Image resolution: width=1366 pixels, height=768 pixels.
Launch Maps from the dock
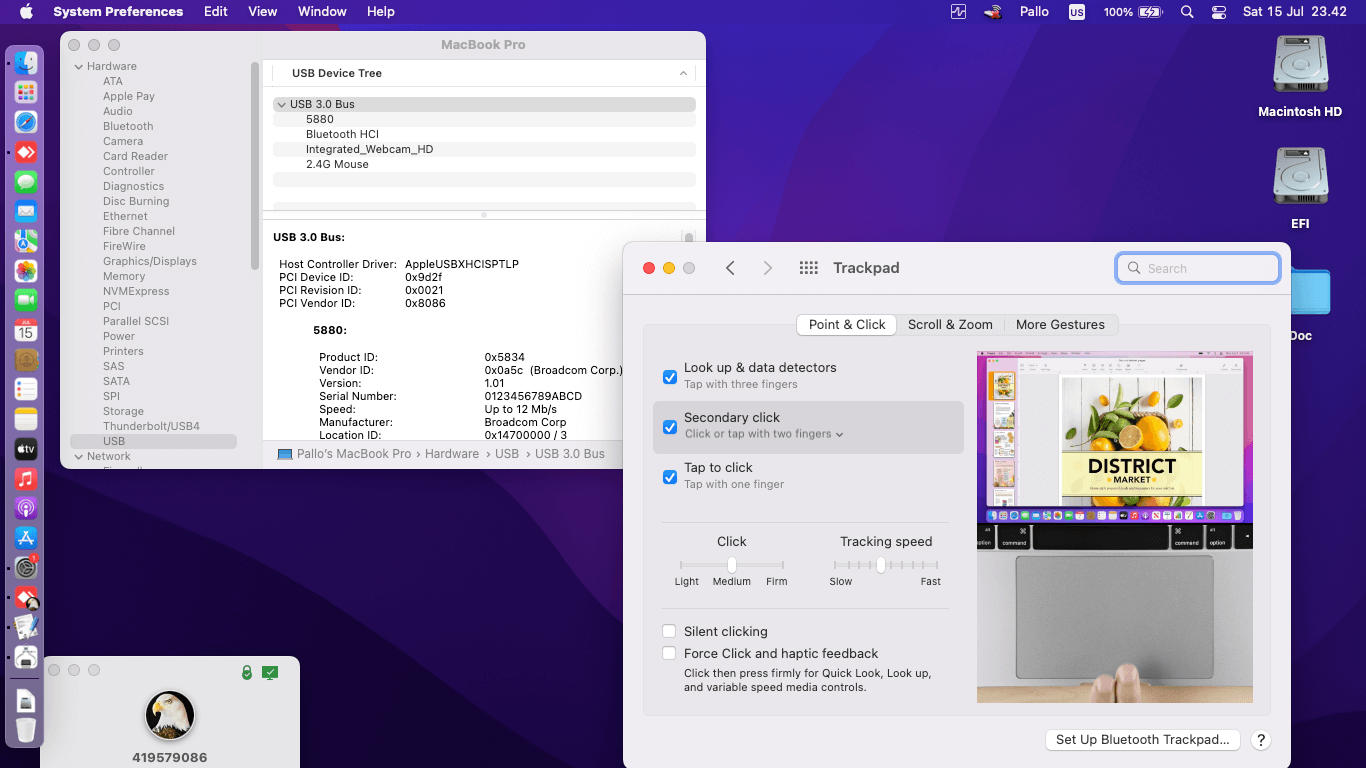[26, 241]
